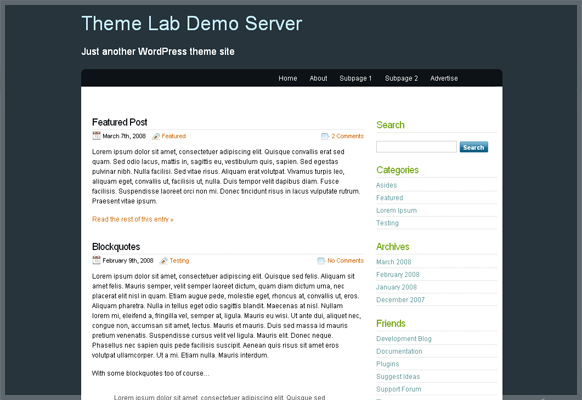
Task: Follow the orange Testing category link
Action: click(x=179, y=261)
